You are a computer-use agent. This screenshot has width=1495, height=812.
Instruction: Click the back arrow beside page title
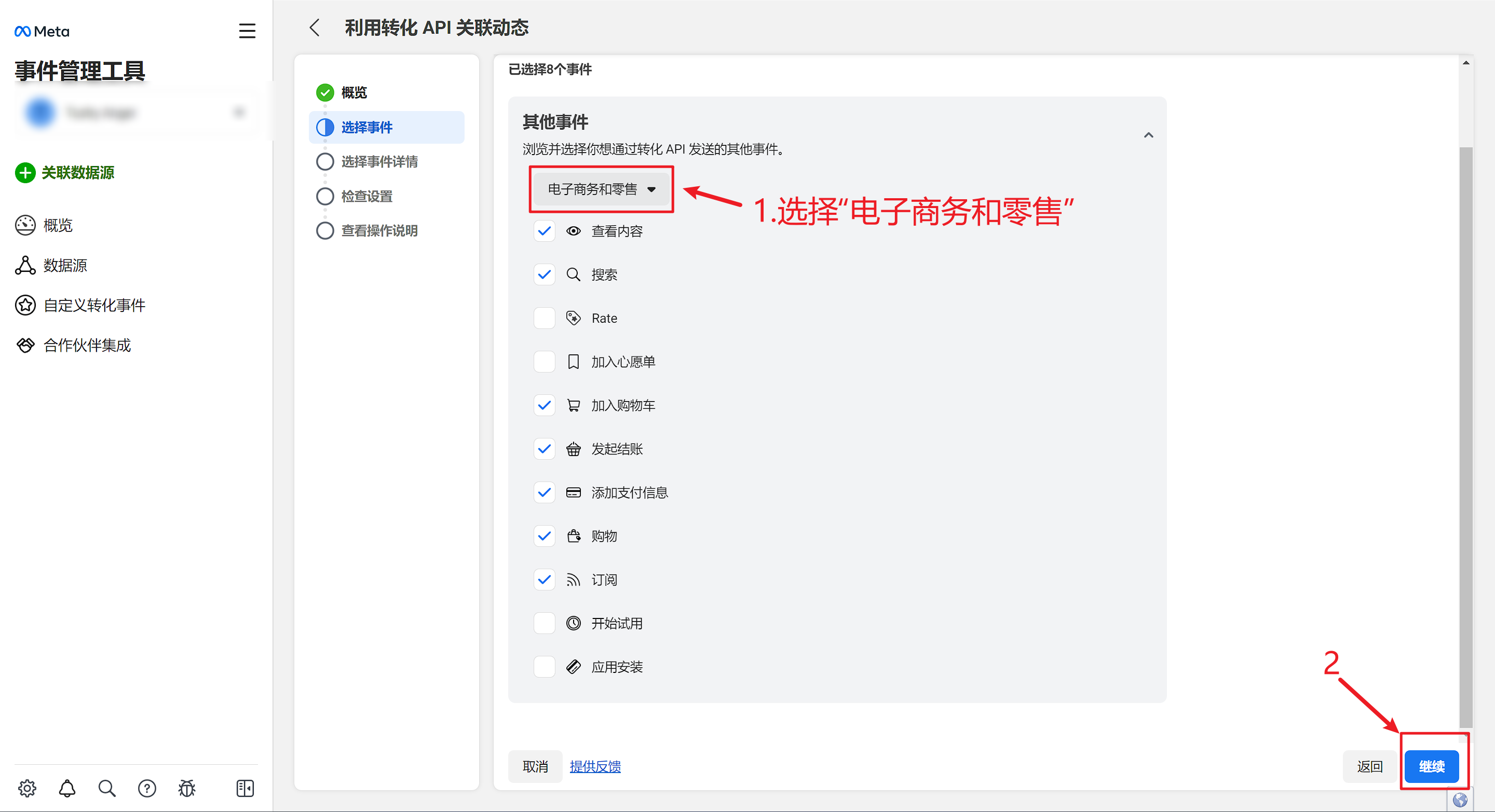(315, 28)
